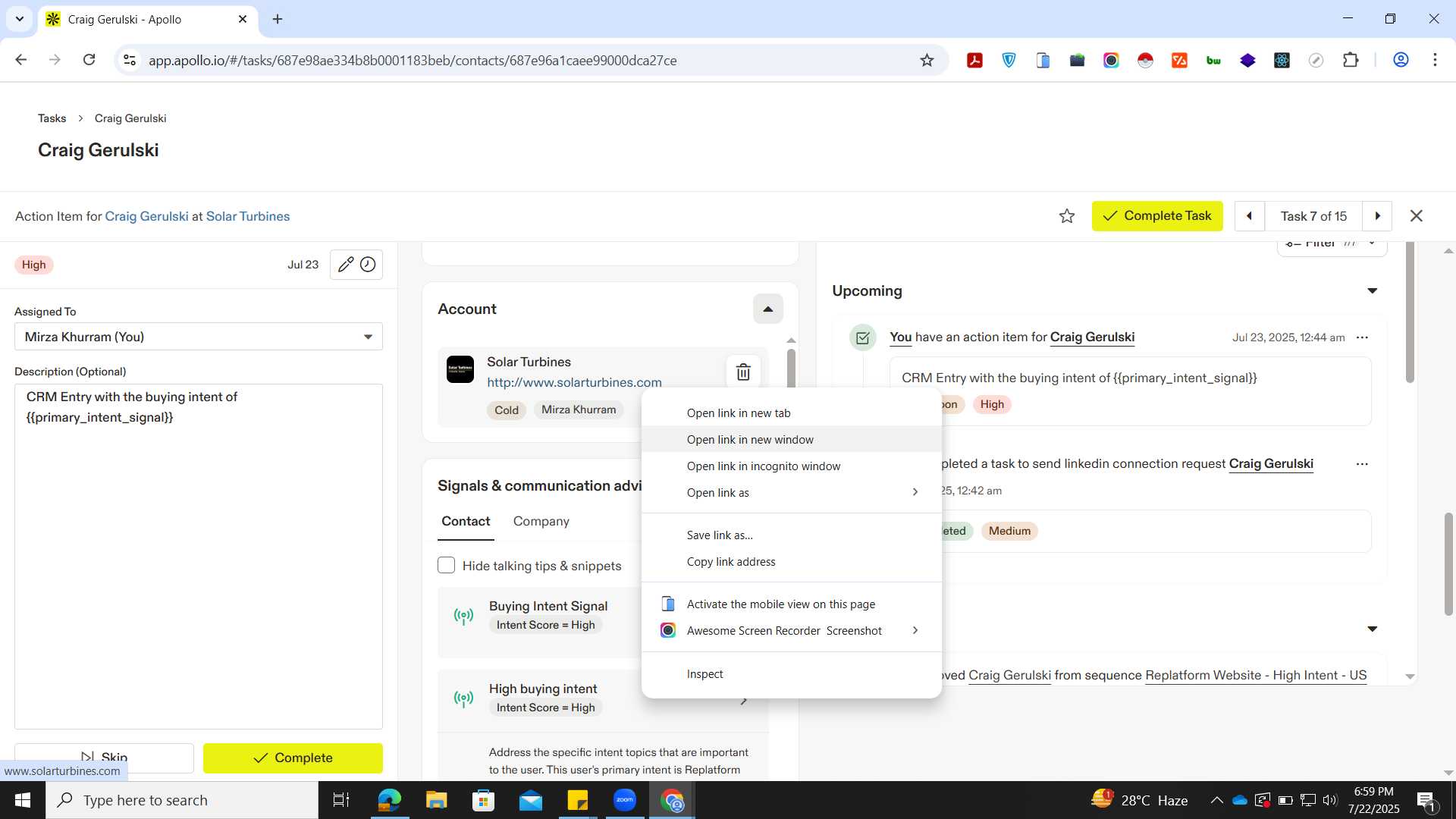View site information icon in address bar

point(130,60)
